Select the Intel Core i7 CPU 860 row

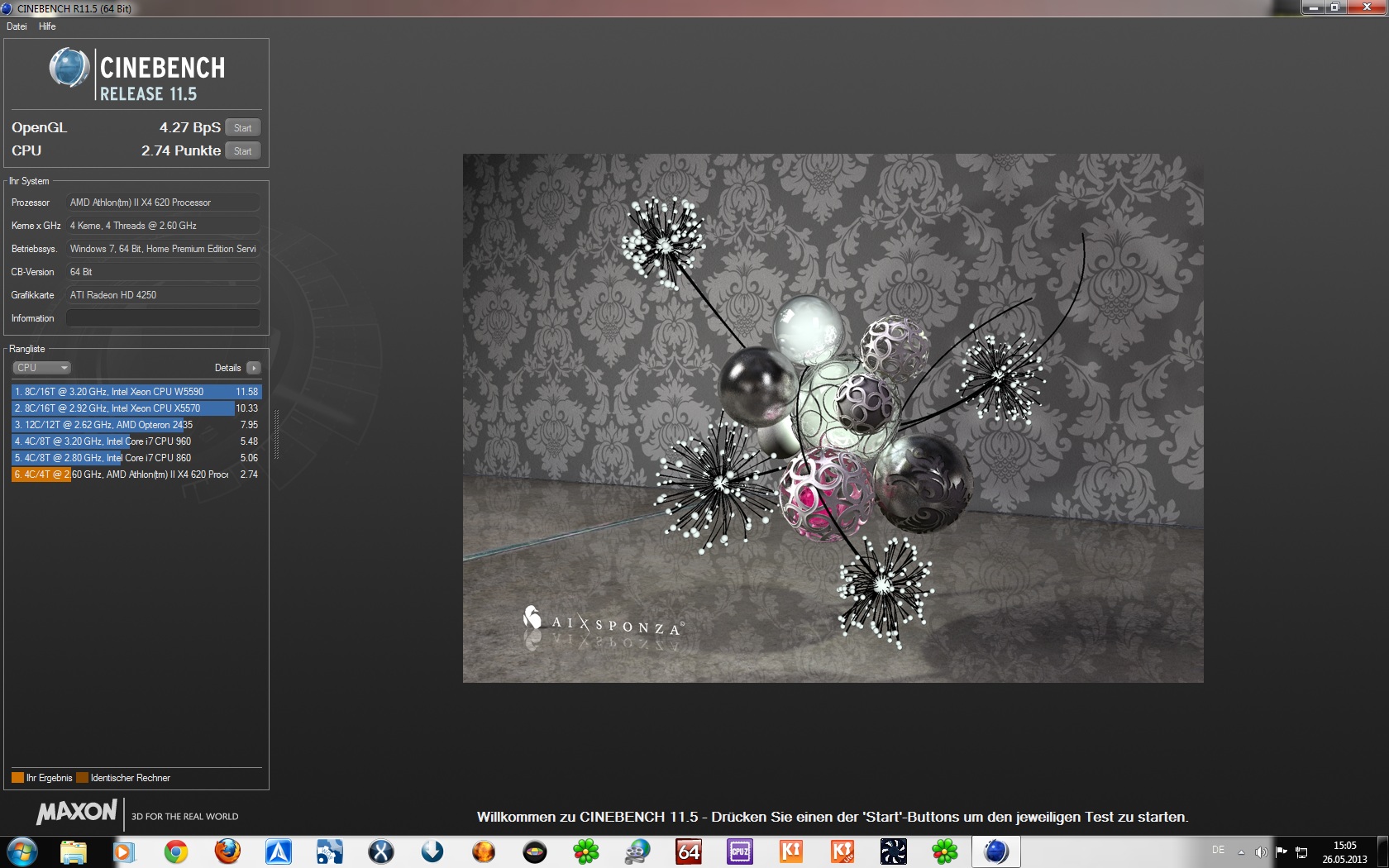tap(136, 458)
